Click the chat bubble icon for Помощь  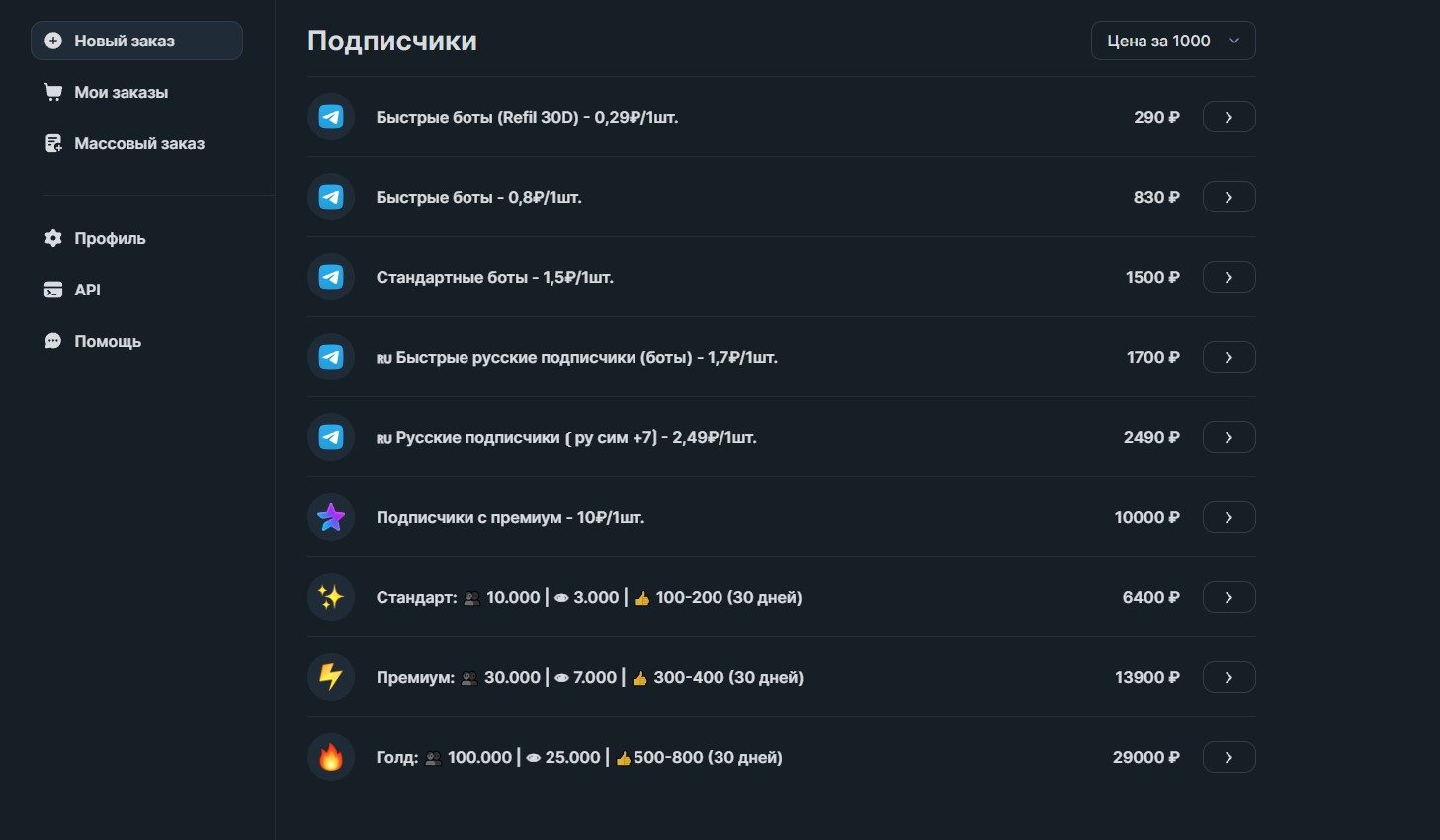(x=52, y=341)
